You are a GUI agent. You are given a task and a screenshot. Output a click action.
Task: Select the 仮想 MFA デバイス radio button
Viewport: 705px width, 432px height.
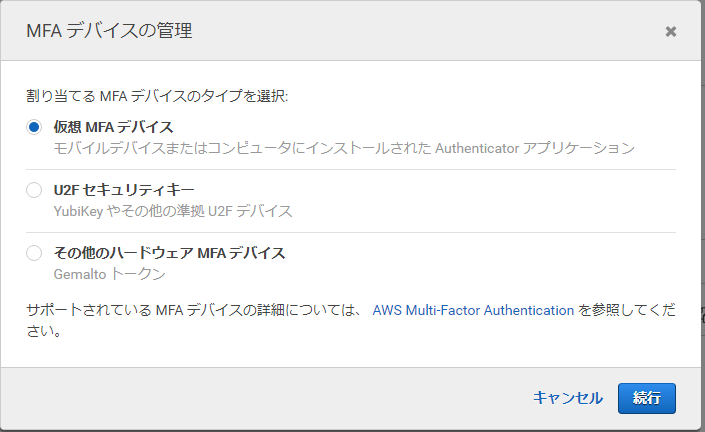(34, 127)
